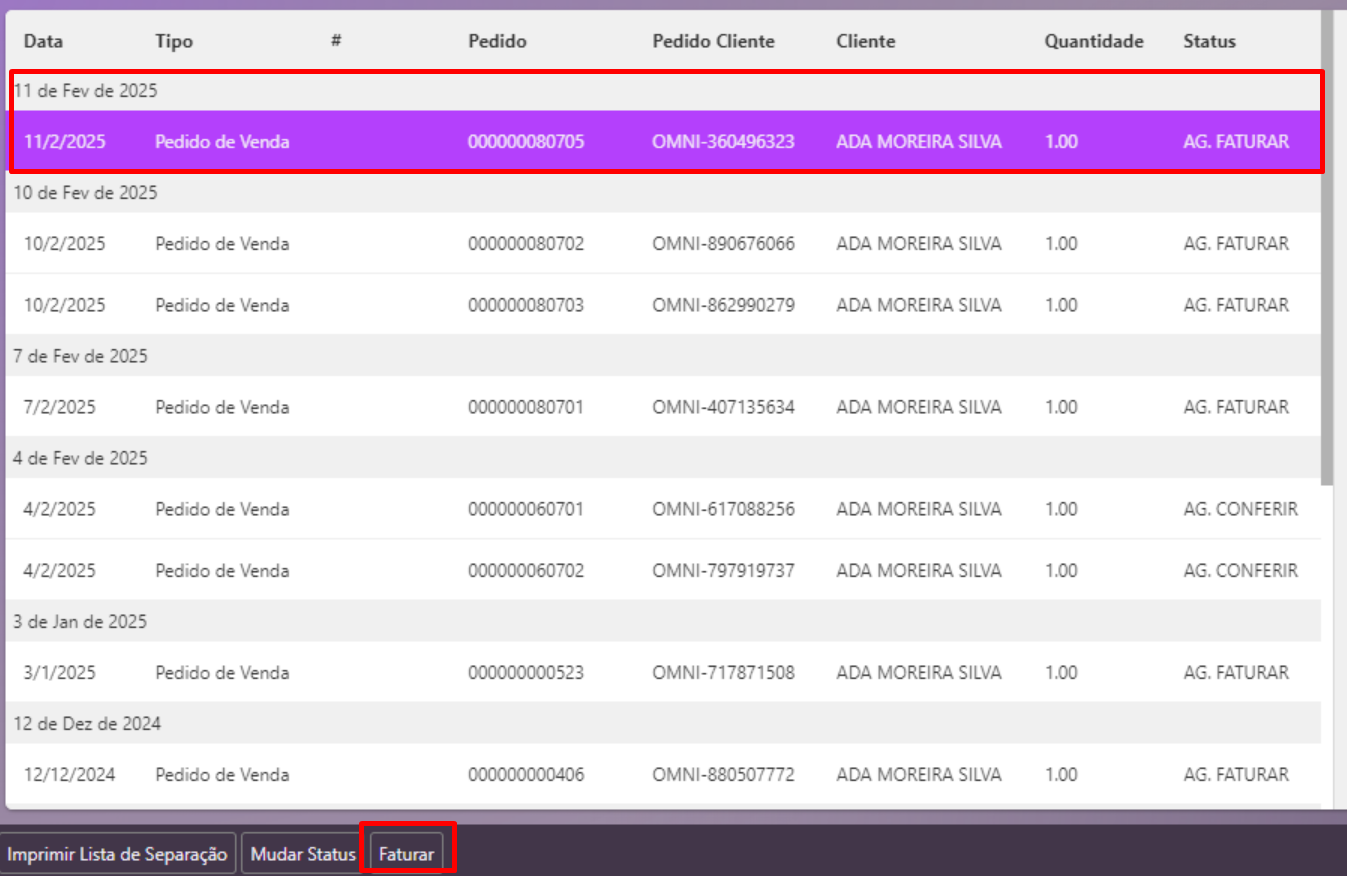This screenshot has height=876, width=1347.
Task: Click customer order OMNI-360496323
Action: [x=723, y=142]
